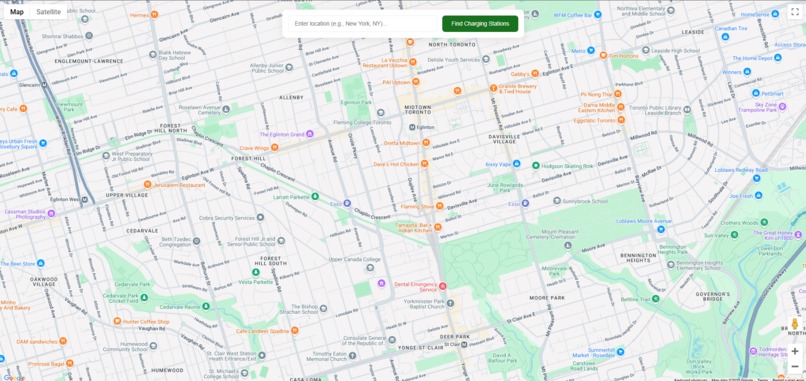
Task: Click the Primrose Bagel marker
Action: click(x=69, y=363)
